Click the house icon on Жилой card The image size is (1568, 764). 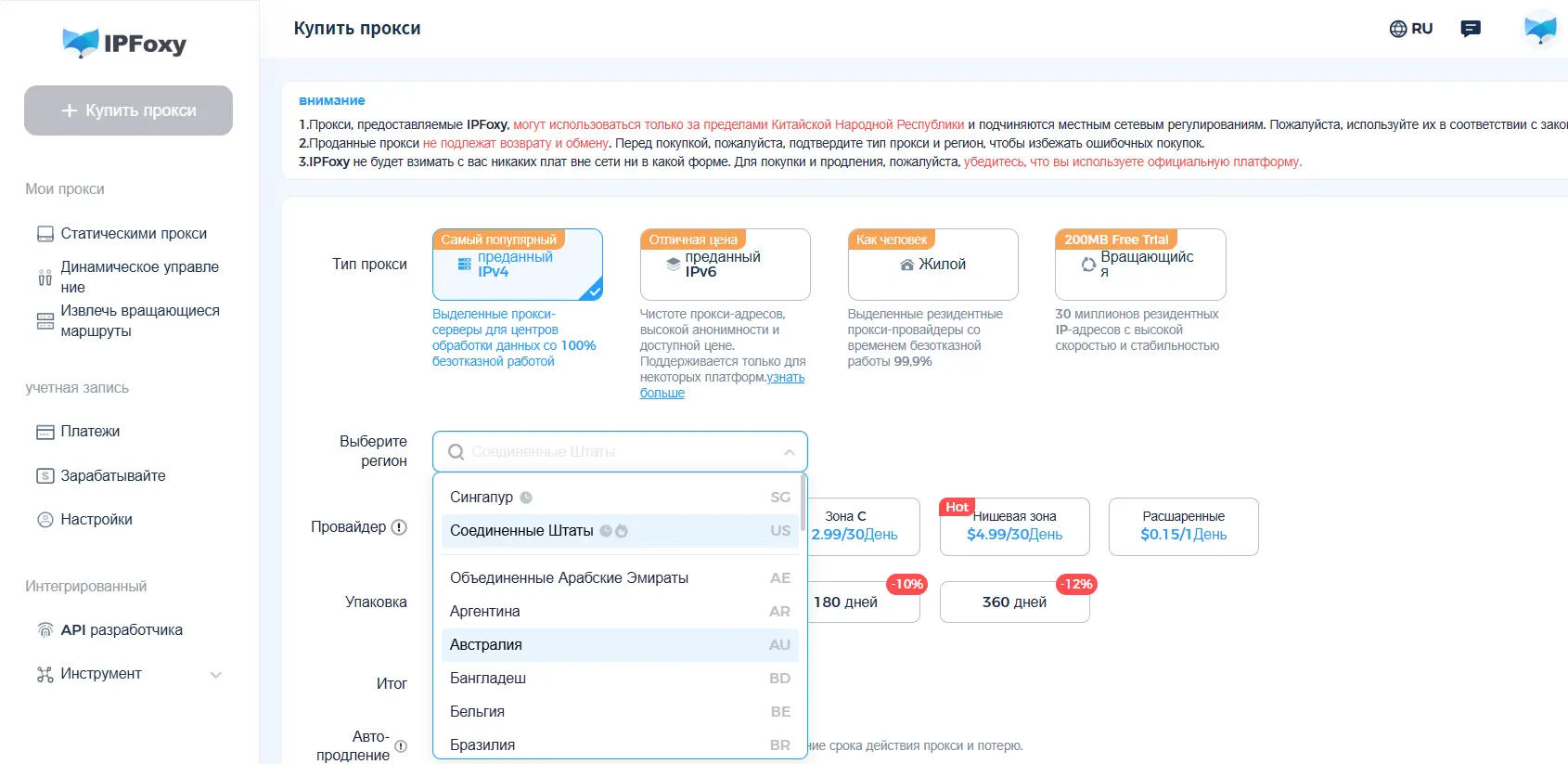[906, 265]
